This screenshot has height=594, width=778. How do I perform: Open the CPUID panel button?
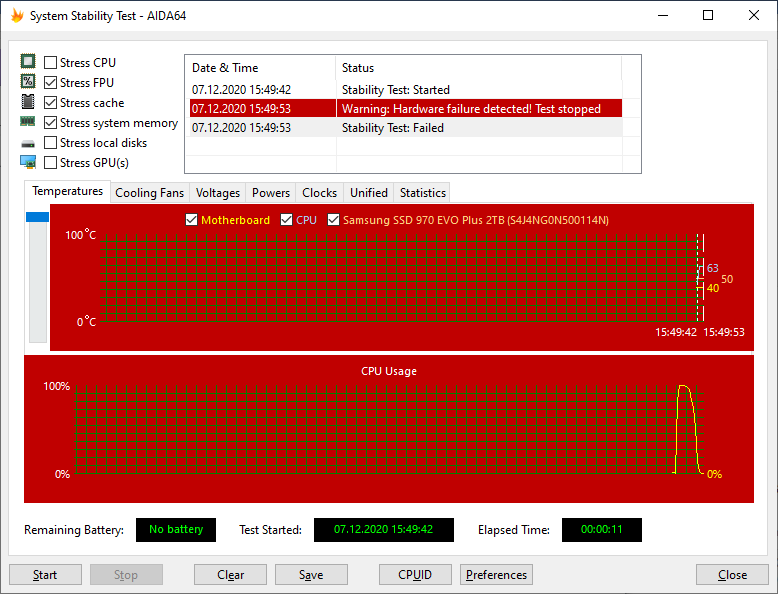pos(415,575)
